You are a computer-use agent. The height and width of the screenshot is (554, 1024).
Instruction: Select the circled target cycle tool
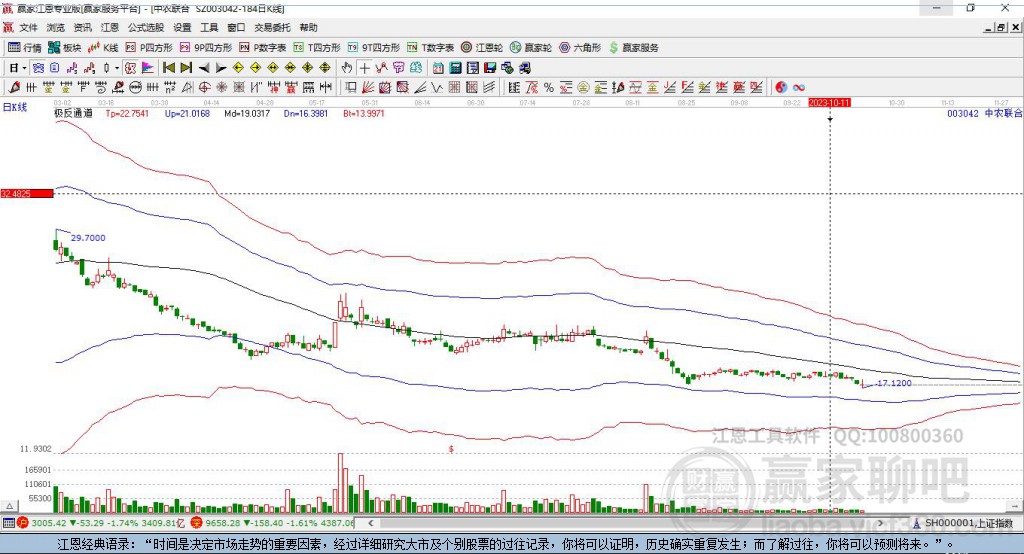(204, 87)
